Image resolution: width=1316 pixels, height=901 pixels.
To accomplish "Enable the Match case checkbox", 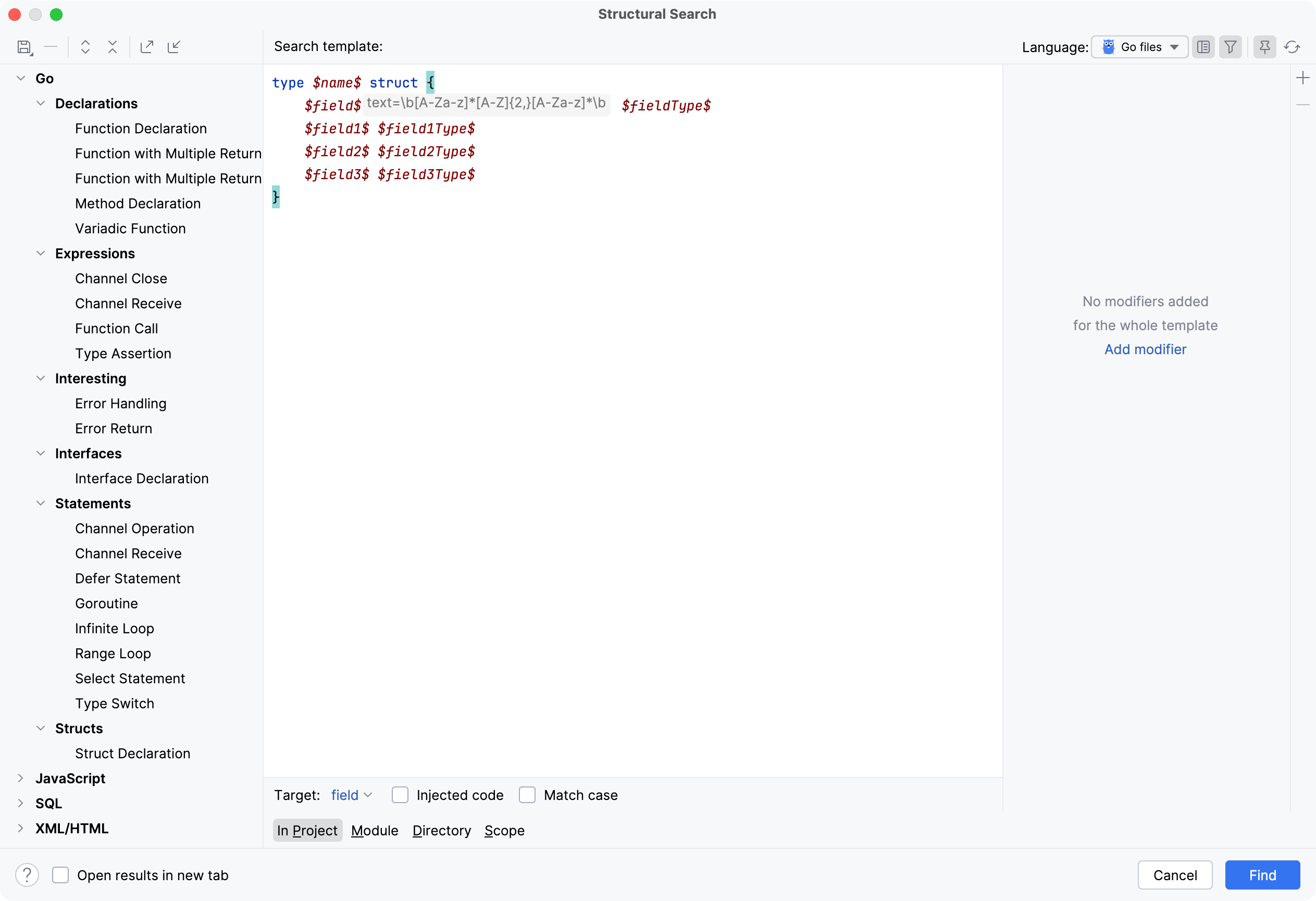I will pos(527,795).
